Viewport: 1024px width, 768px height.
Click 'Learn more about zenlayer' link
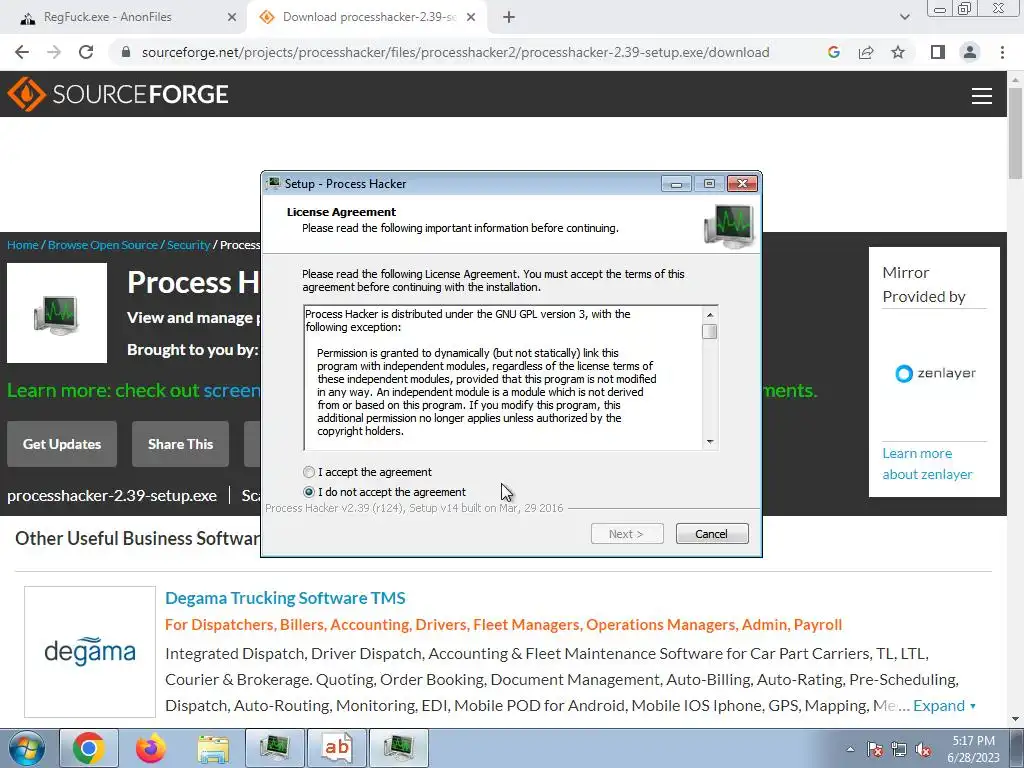pos(927,464)
